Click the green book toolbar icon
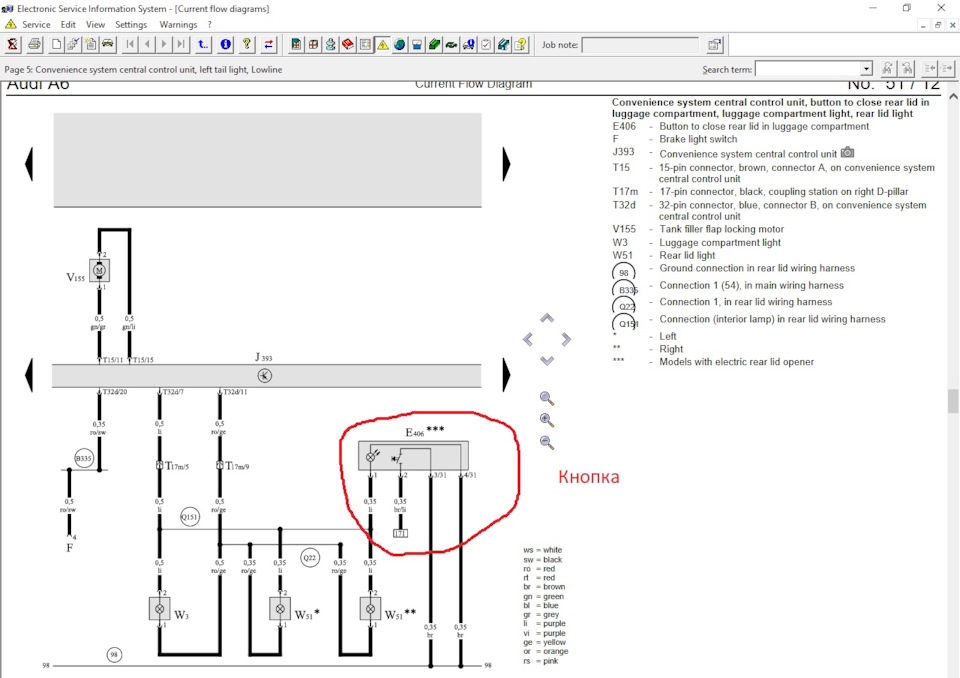The width and height of the screenshot is (960, 678). tap(434, 45)
